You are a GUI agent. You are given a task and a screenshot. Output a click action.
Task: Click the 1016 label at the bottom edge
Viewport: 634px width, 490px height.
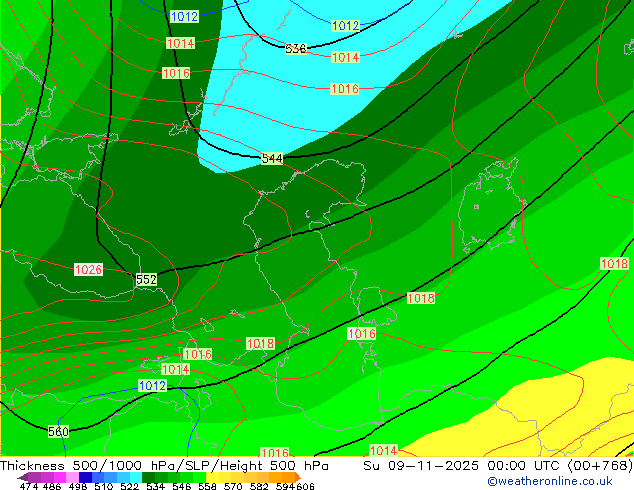(275, 452)
